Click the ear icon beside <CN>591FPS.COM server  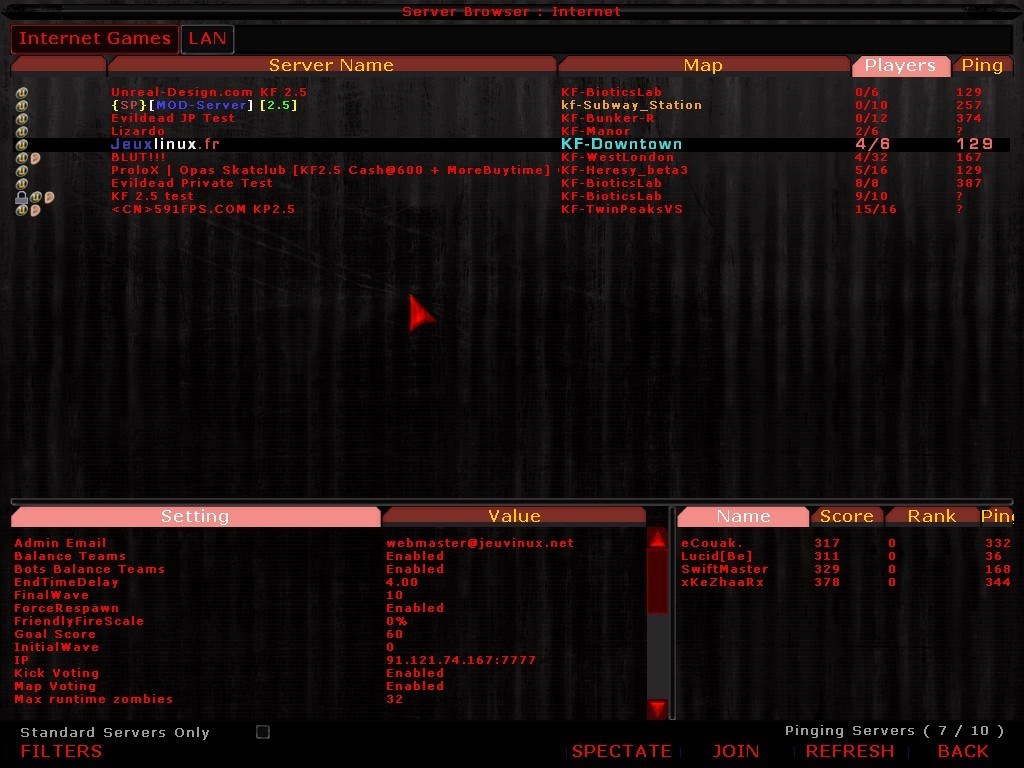(x=35, y=210)
